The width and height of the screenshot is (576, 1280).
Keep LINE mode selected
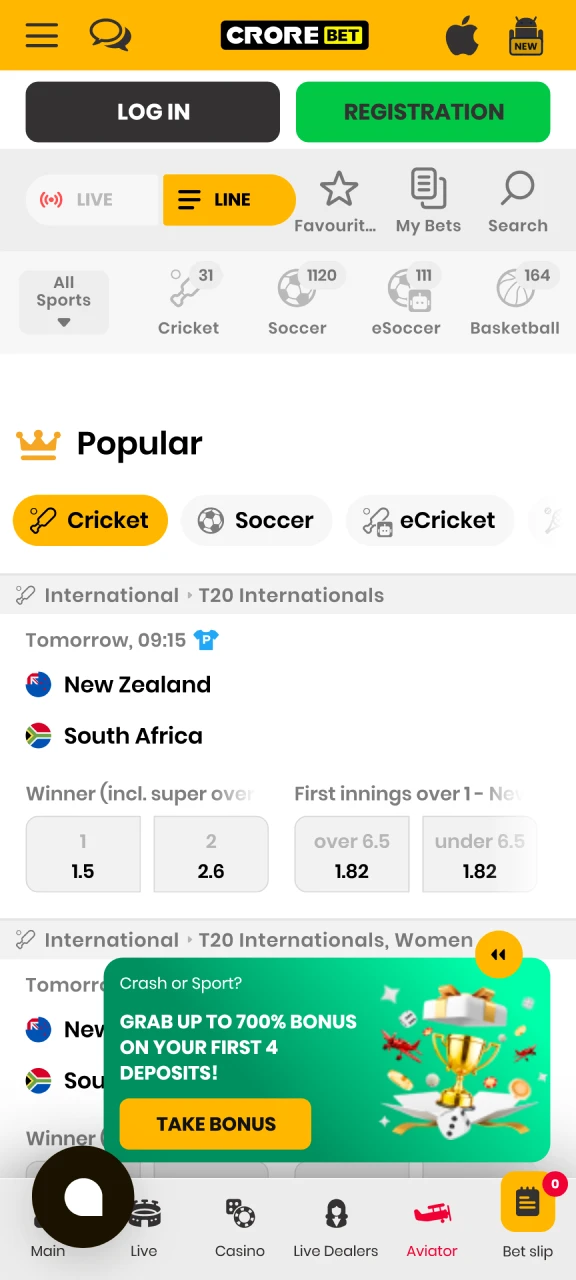click(228, 200)
